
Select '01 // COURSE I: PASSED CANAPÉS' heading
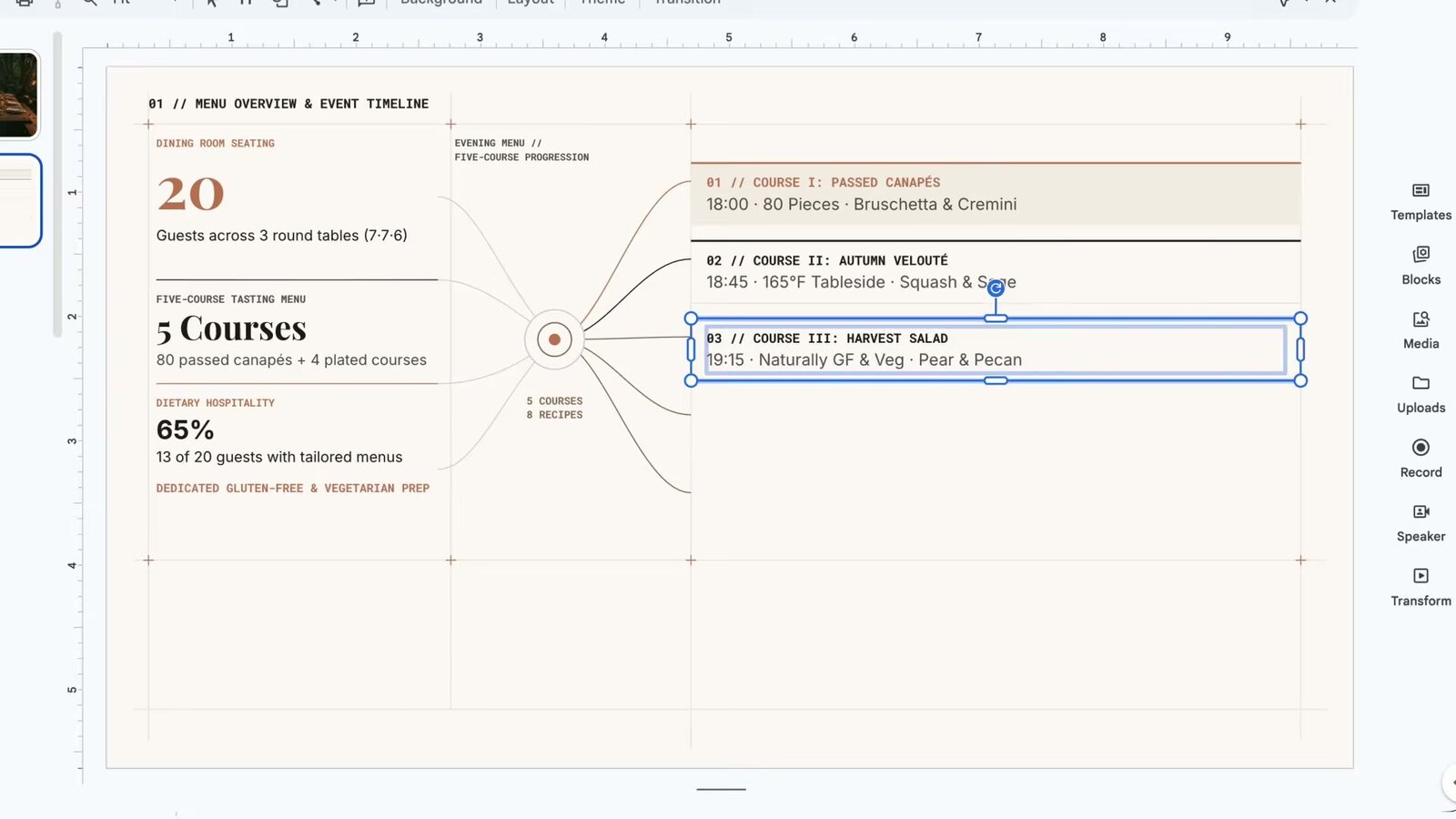pos(823,183)
